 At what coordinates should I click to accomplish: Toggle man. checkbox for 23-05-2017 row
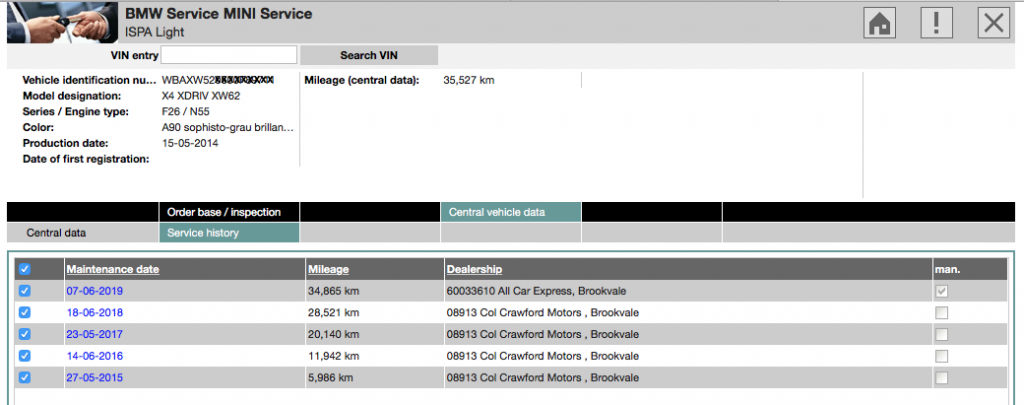941,334
